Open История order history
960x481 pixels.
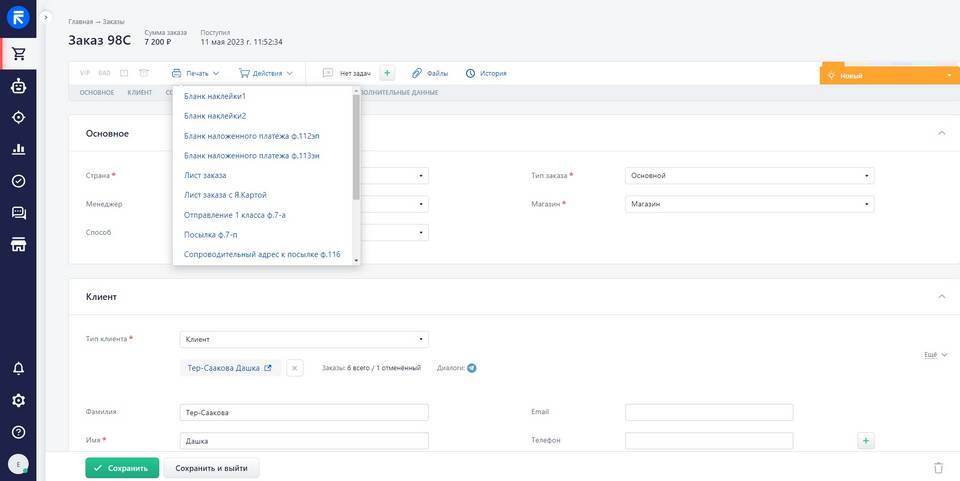tap(486, 73)
